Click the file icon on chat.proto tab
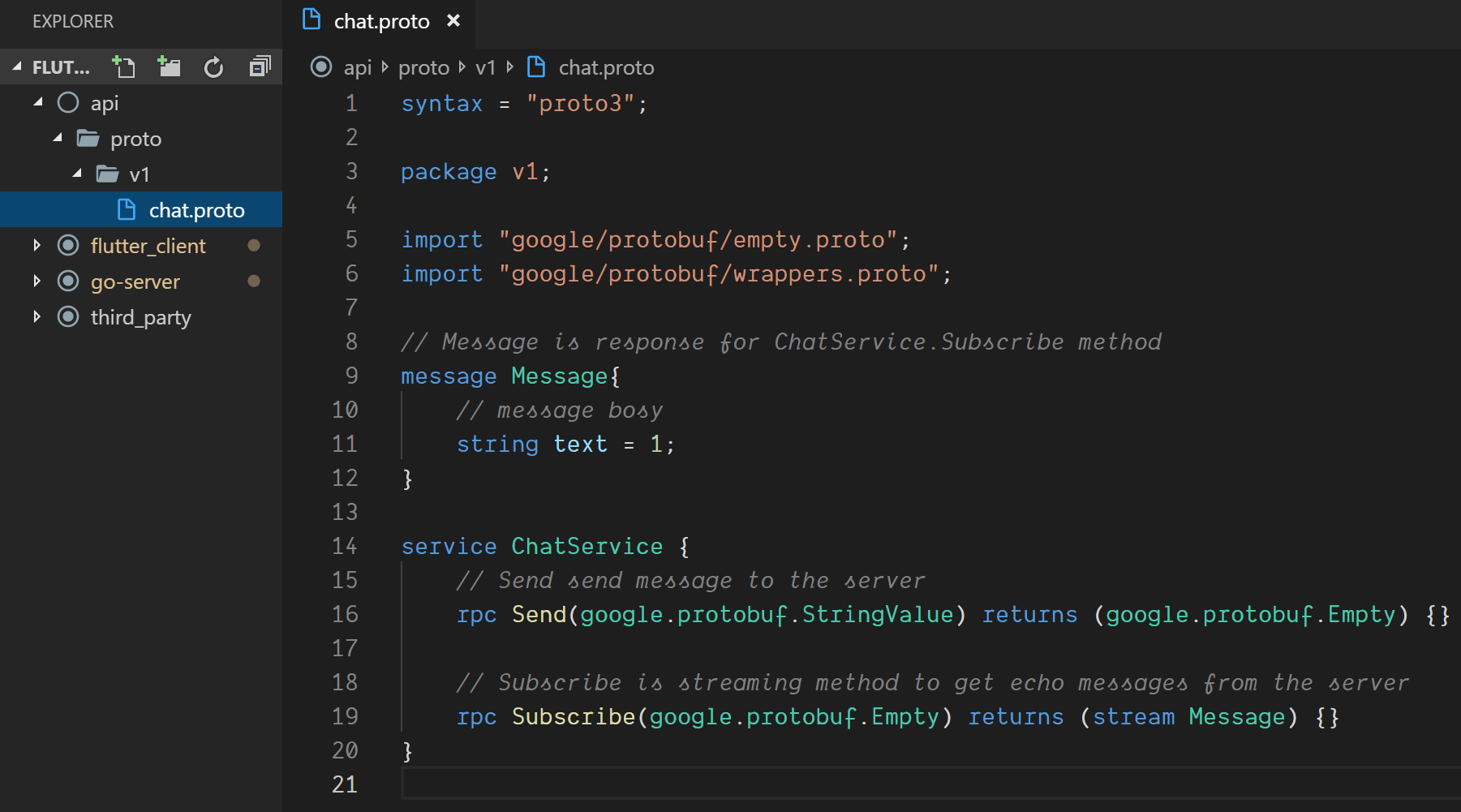The image size is (1461, 812). click(x=312, y=19)
